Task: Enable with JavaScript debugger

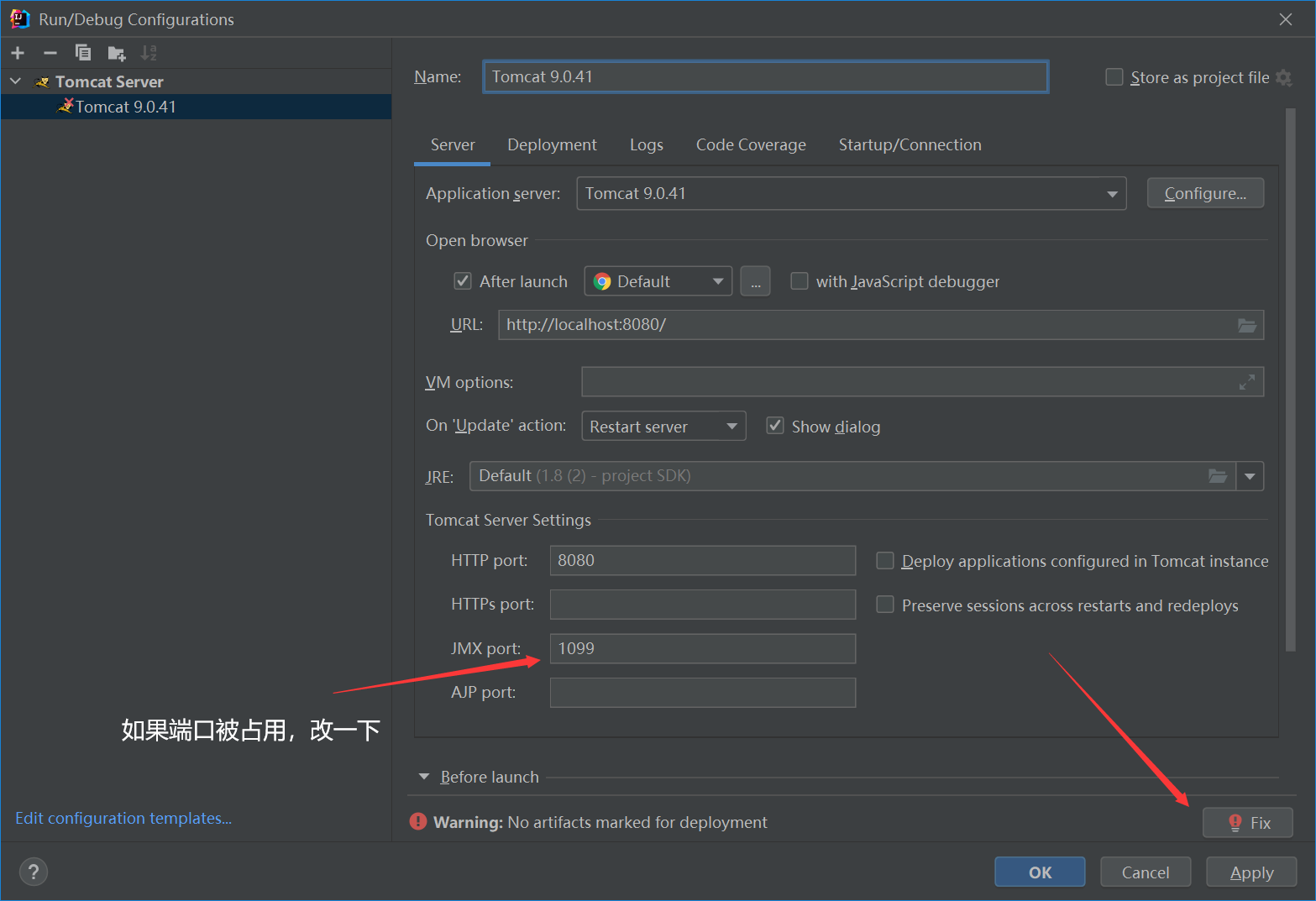Action: point(800,281)
